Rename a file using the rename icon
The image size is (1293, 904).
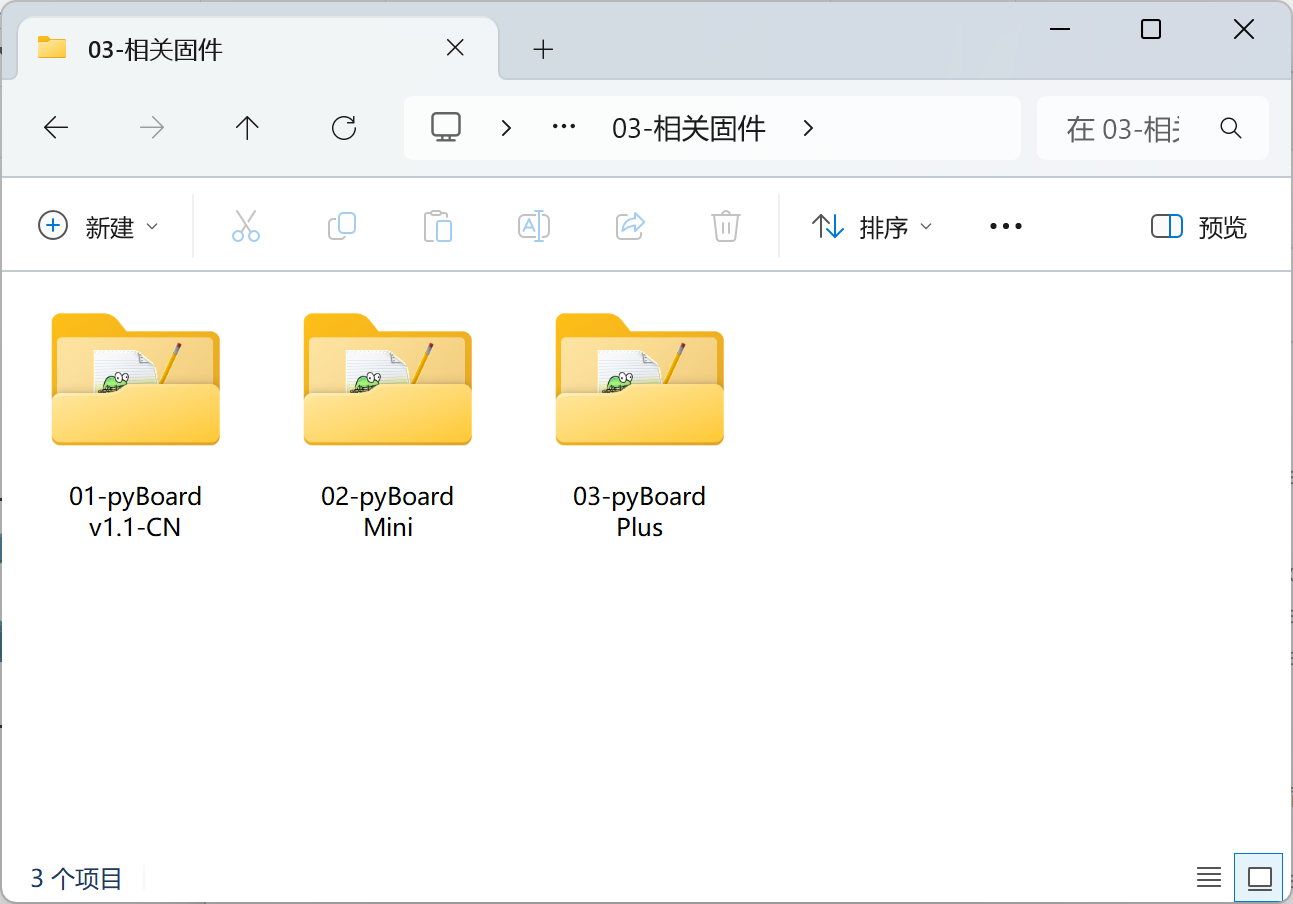point(534,226)
